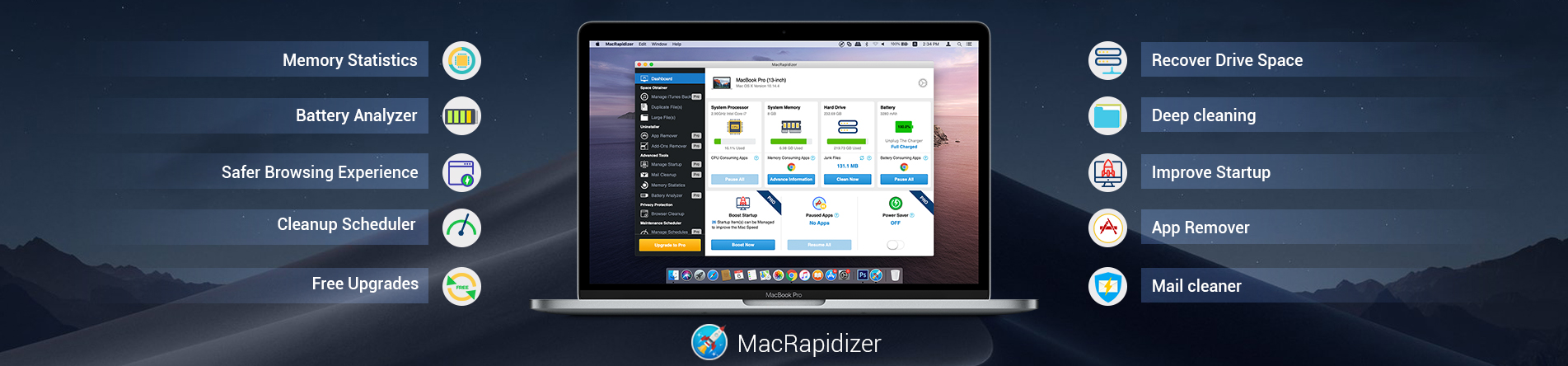Click the Battery Analyzer battery icon in the banner
Screen dimensions: 1568x366
pos(461,116)
